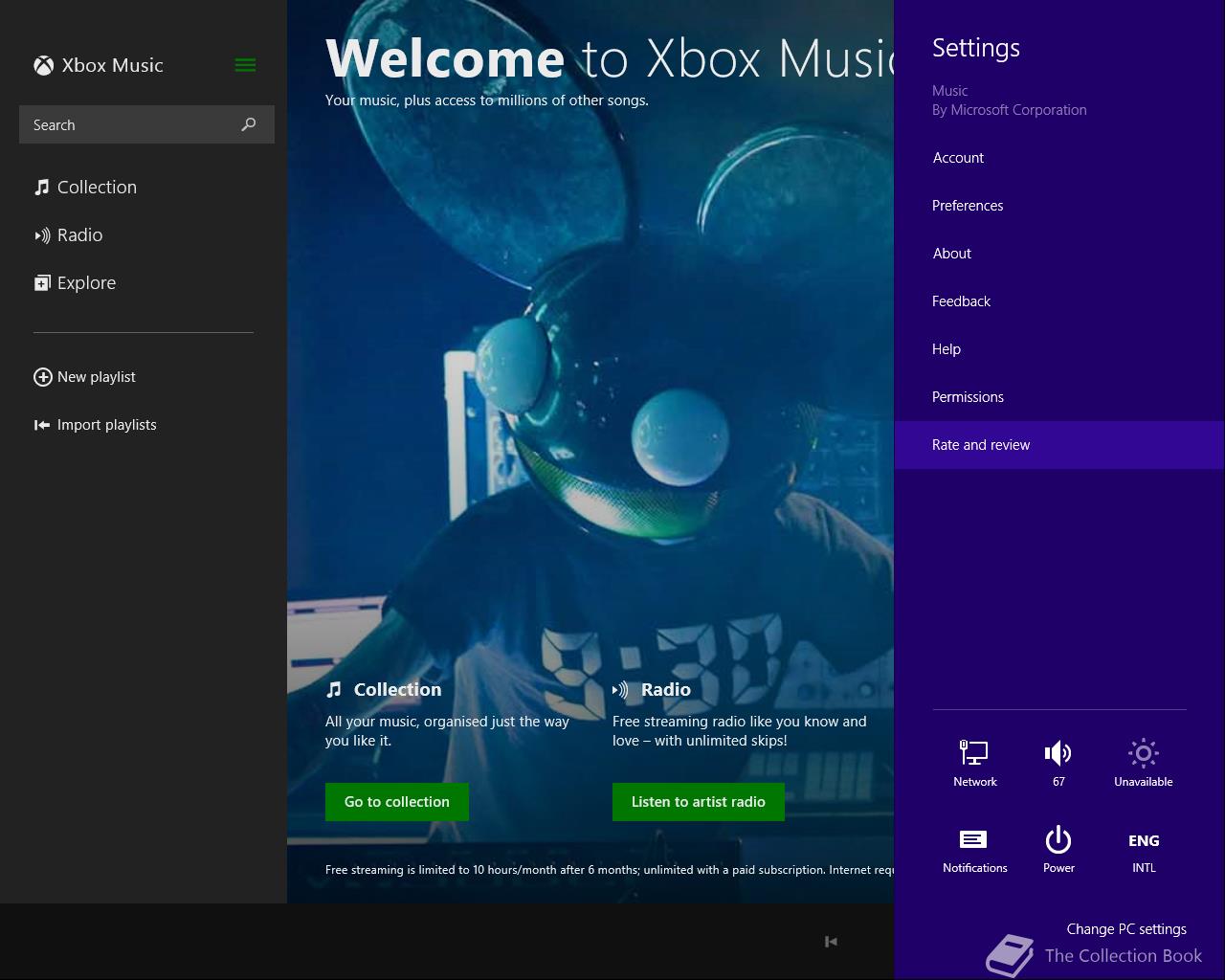Click the free streaming disclaimer text
The height and width of the screenshot is (980, 1225).
[x=610, y=870]
